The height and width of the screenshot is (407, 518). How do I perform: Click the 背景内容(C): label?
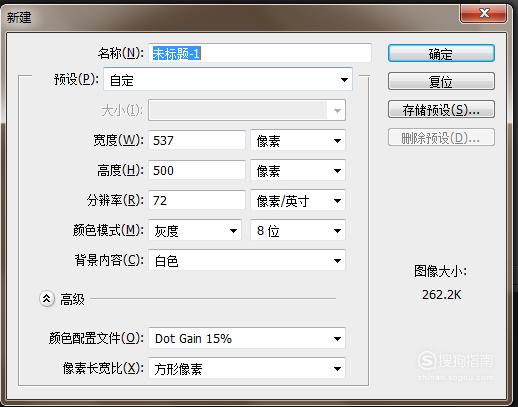pos(109,260)
